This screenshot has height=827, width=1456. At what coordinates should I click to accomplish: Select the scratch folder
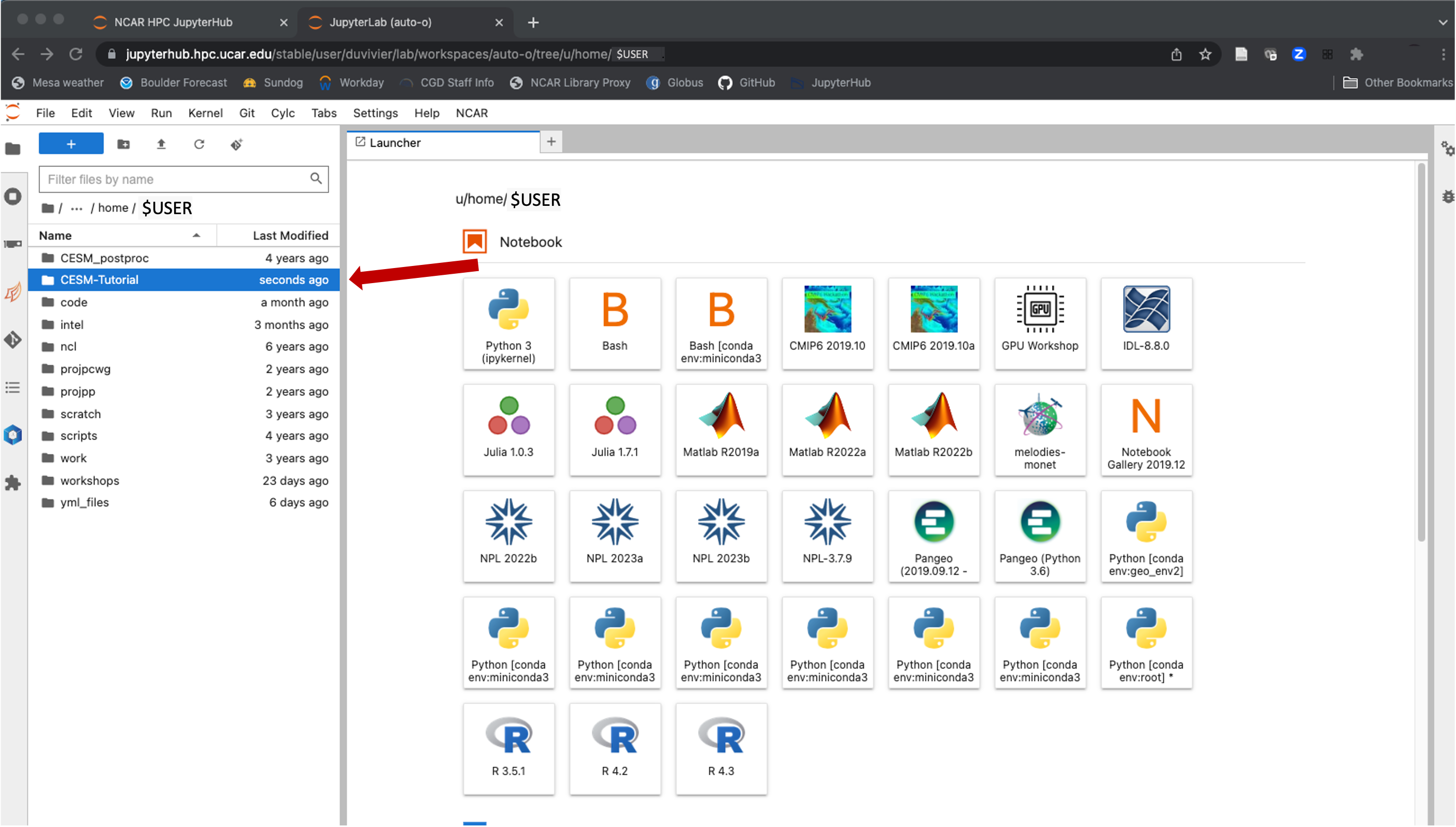pyautogui.click(x=183, y=414)
